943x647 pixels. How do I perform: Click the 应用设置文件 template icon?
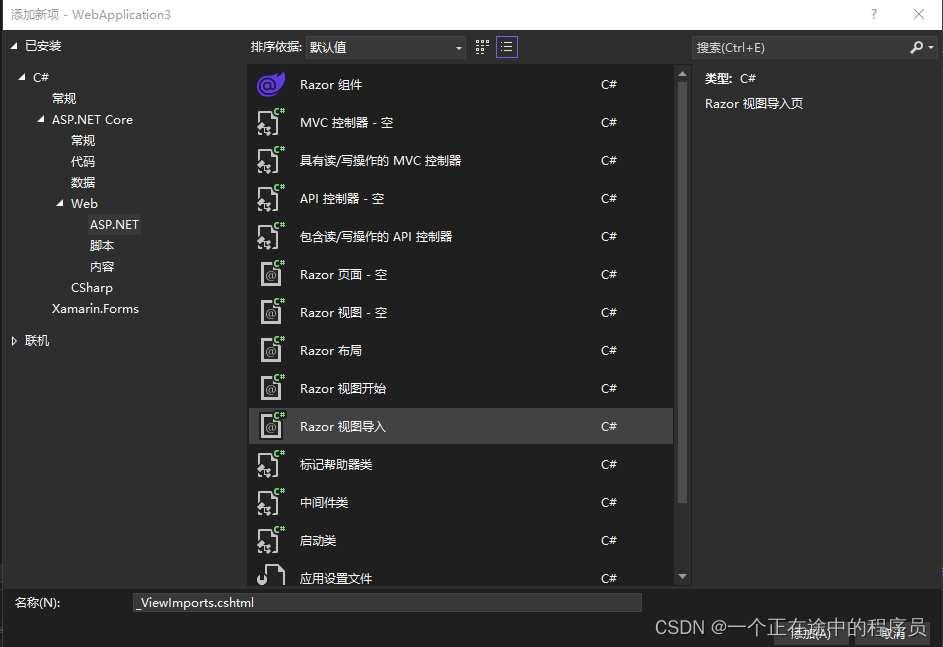[271, 578]
